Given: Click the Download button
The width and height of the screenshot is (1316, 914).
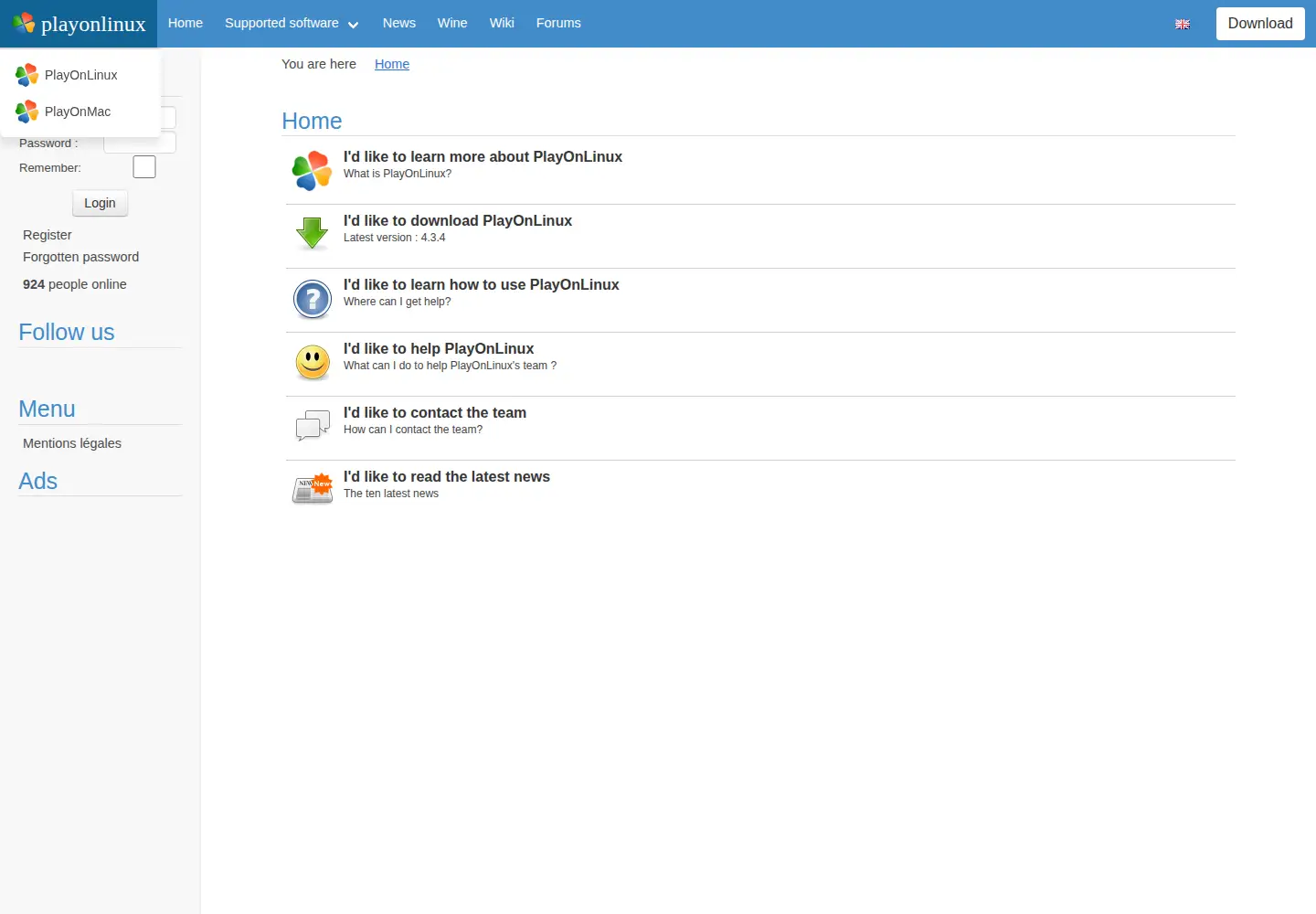Looking at the screenshot, I should coord(1260,24).
